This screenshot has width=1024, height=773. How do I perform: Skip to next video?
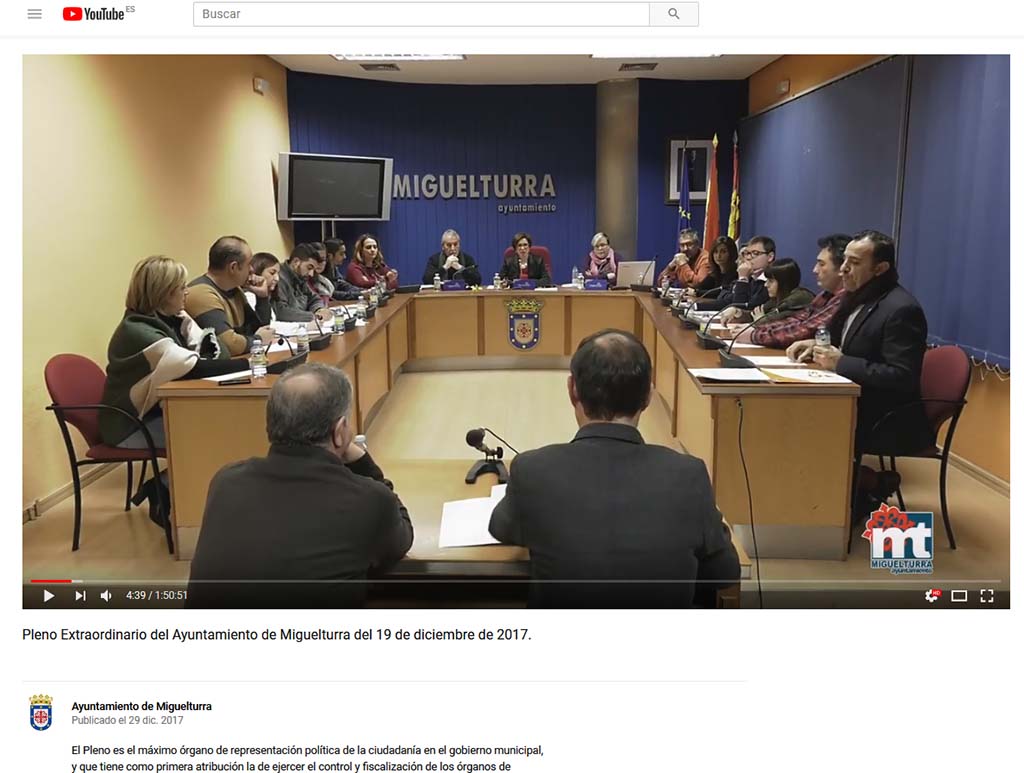pyautogui.click(x=80, y=595)
